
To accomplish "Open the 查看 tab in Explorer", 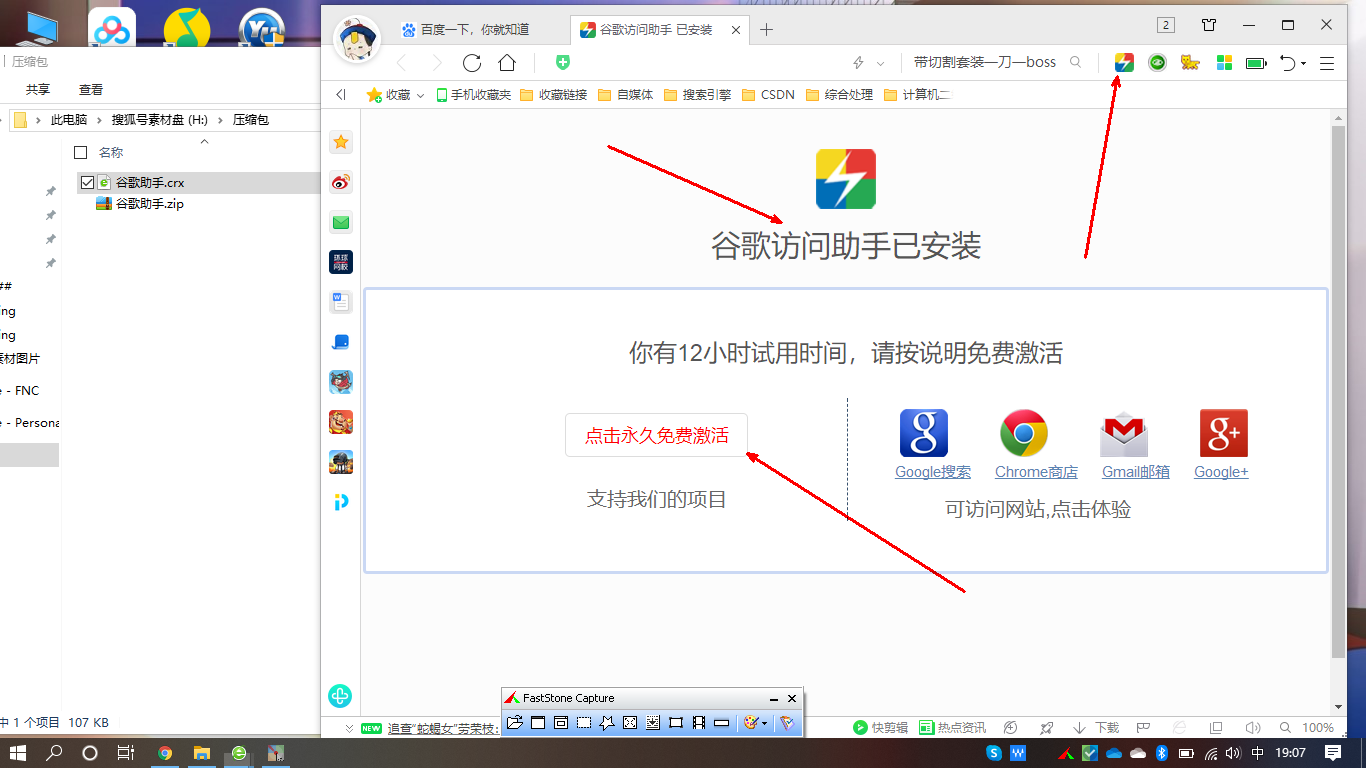I will 91,89.
